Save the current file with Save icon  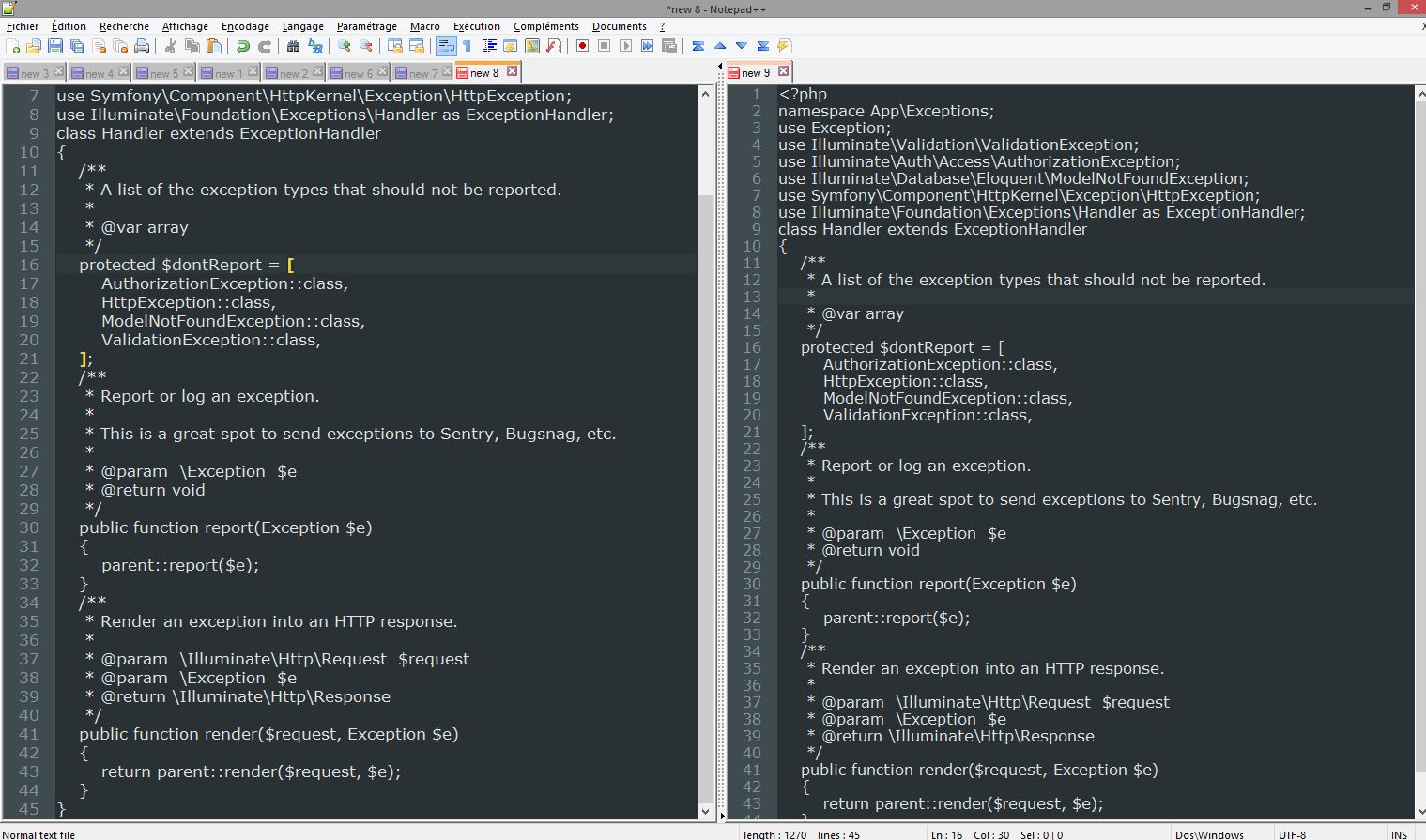[x=55, y=46]
